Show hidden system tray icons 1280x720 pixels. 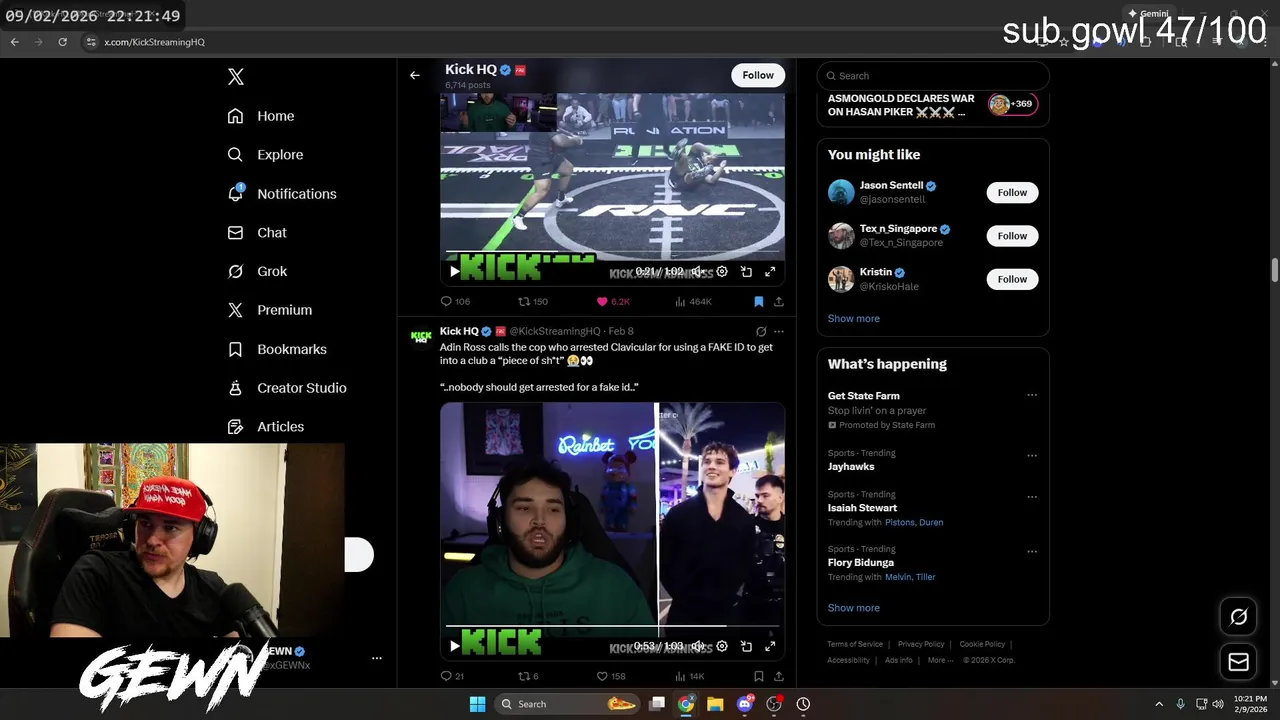pyautogui.click(x=1159, y=704)
